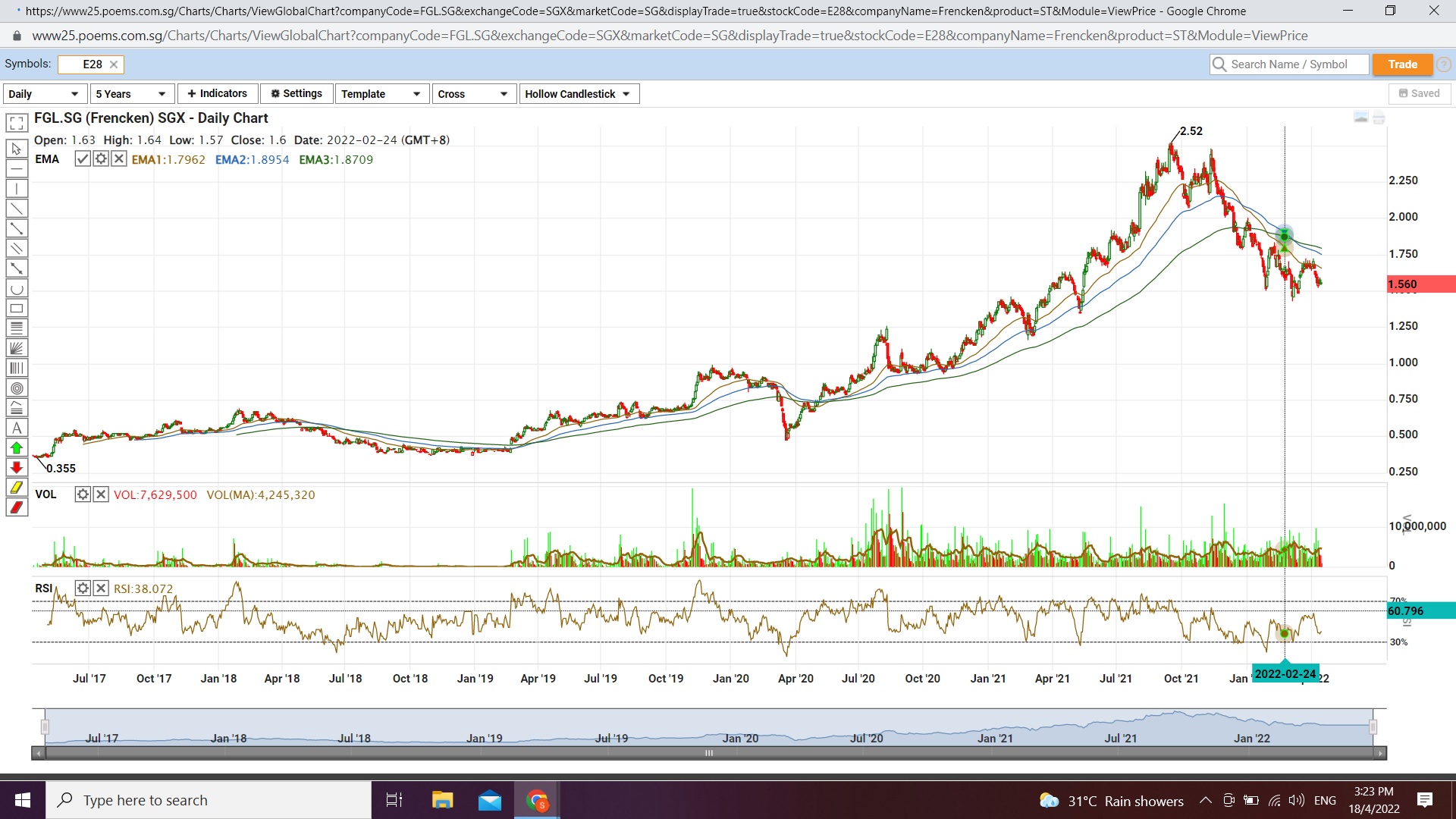The image size is (1456, 819).
Task: Click the timeline range scrollbar handle
Action: [x=709, y=753]
